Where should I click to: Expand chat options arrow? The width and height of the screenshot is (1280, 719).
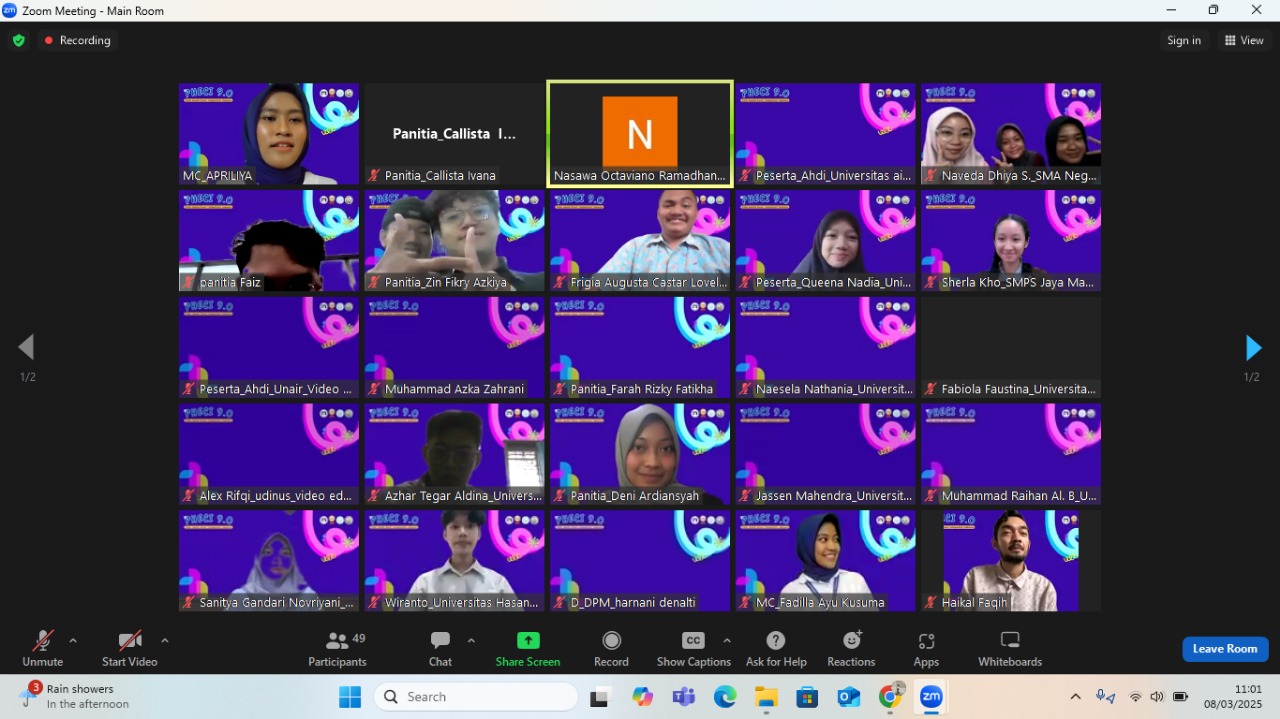(x=471, y=641)
